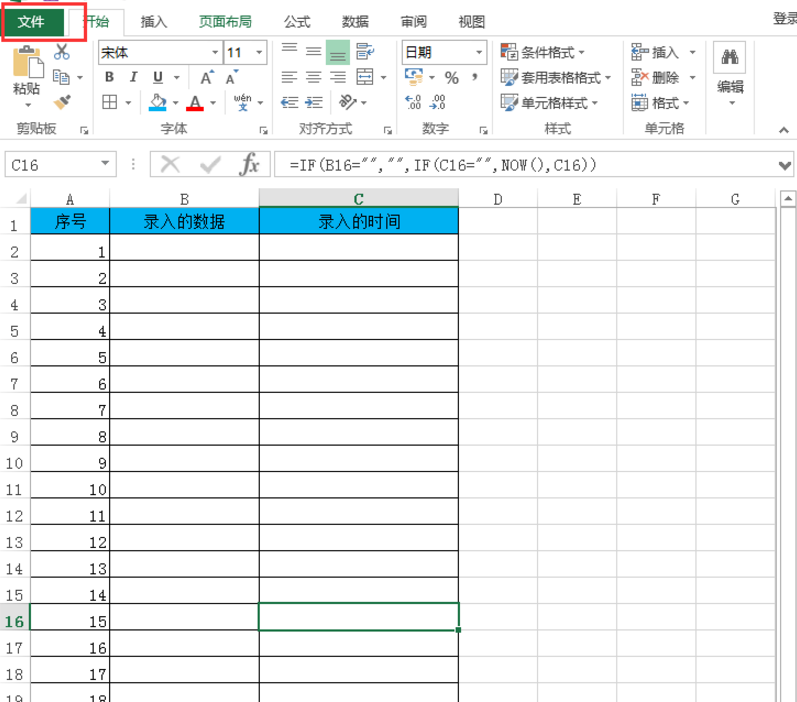
Task: Apply comma style
Action: click(x=475, y=77)
